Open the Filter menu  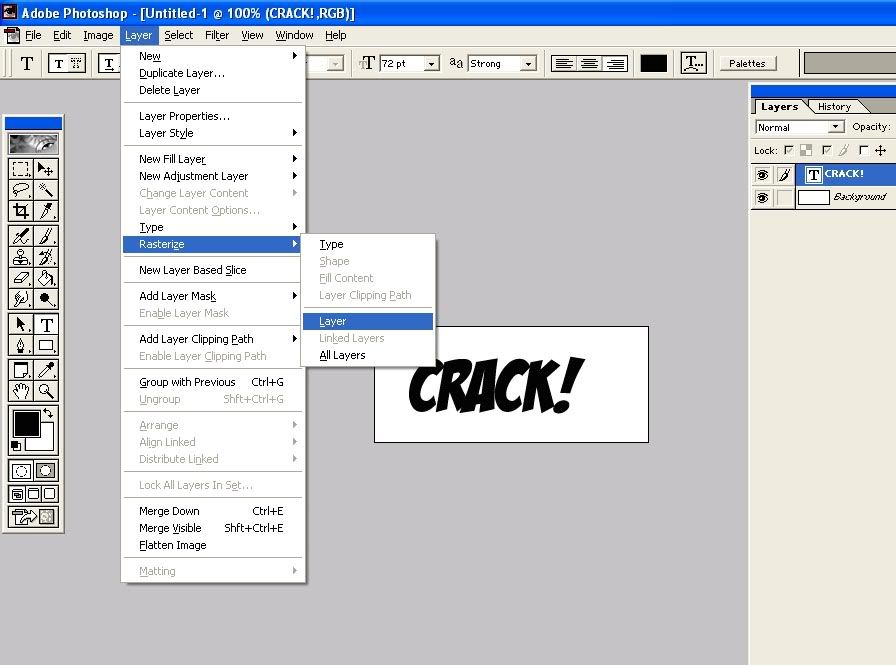217,35
